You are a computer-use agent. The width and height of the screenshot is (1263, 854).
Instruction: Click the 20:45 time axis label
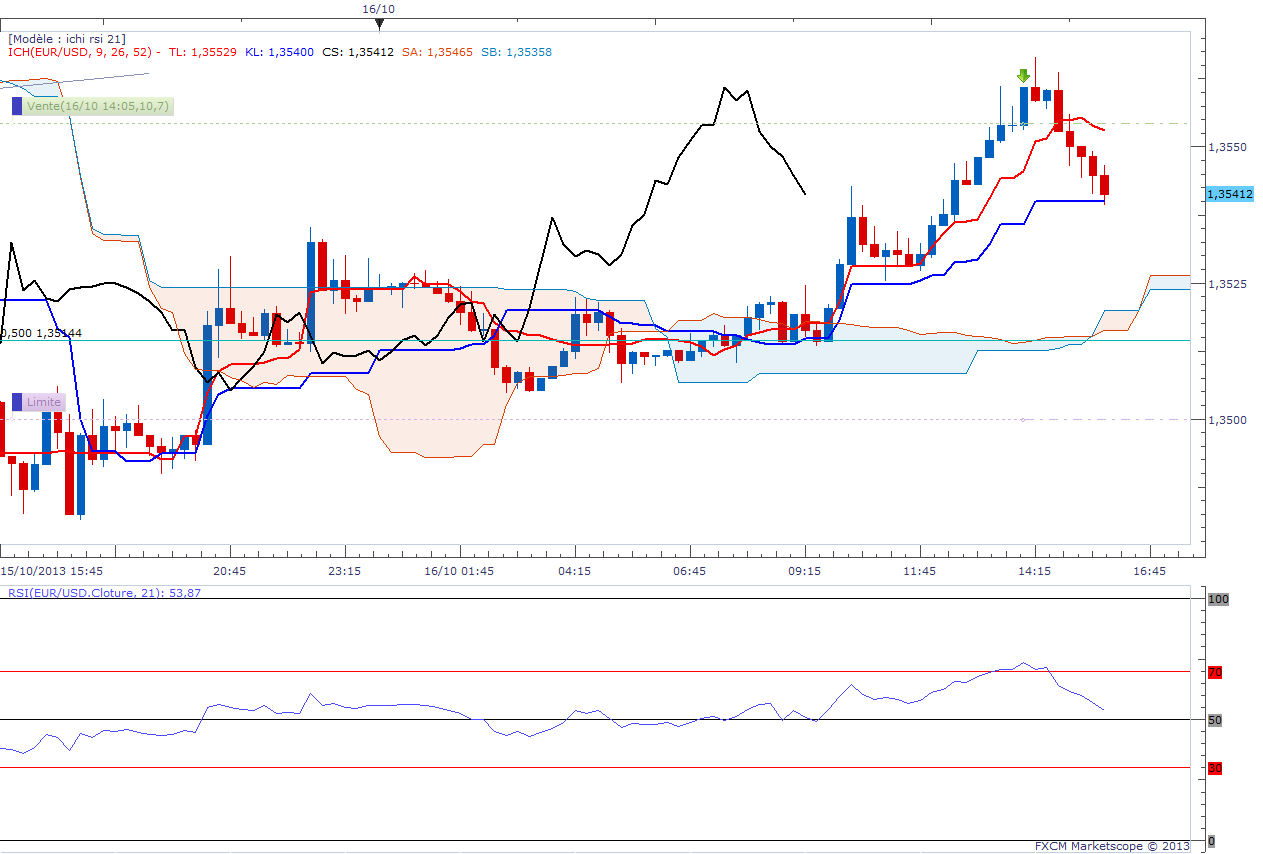click(x=230, y=571)
